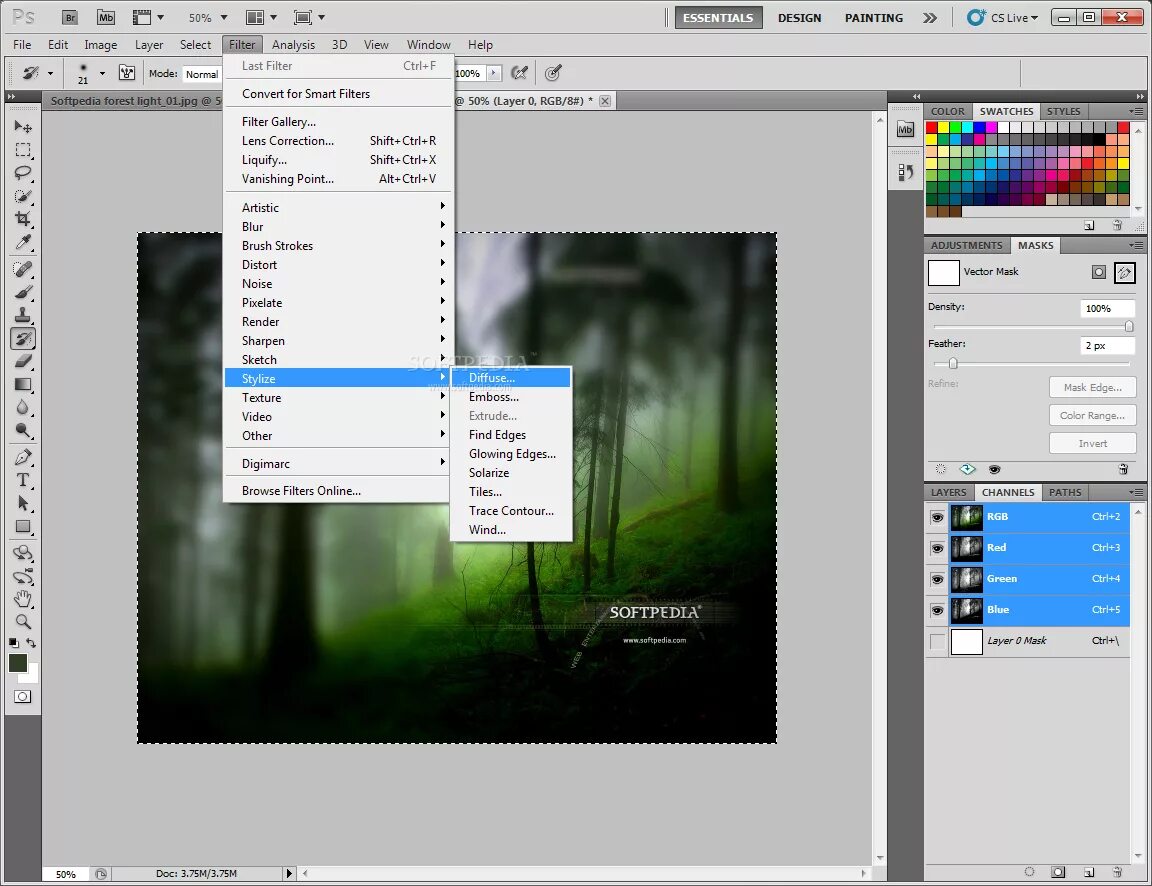Switch to the Design workspace

pos(799,18)
